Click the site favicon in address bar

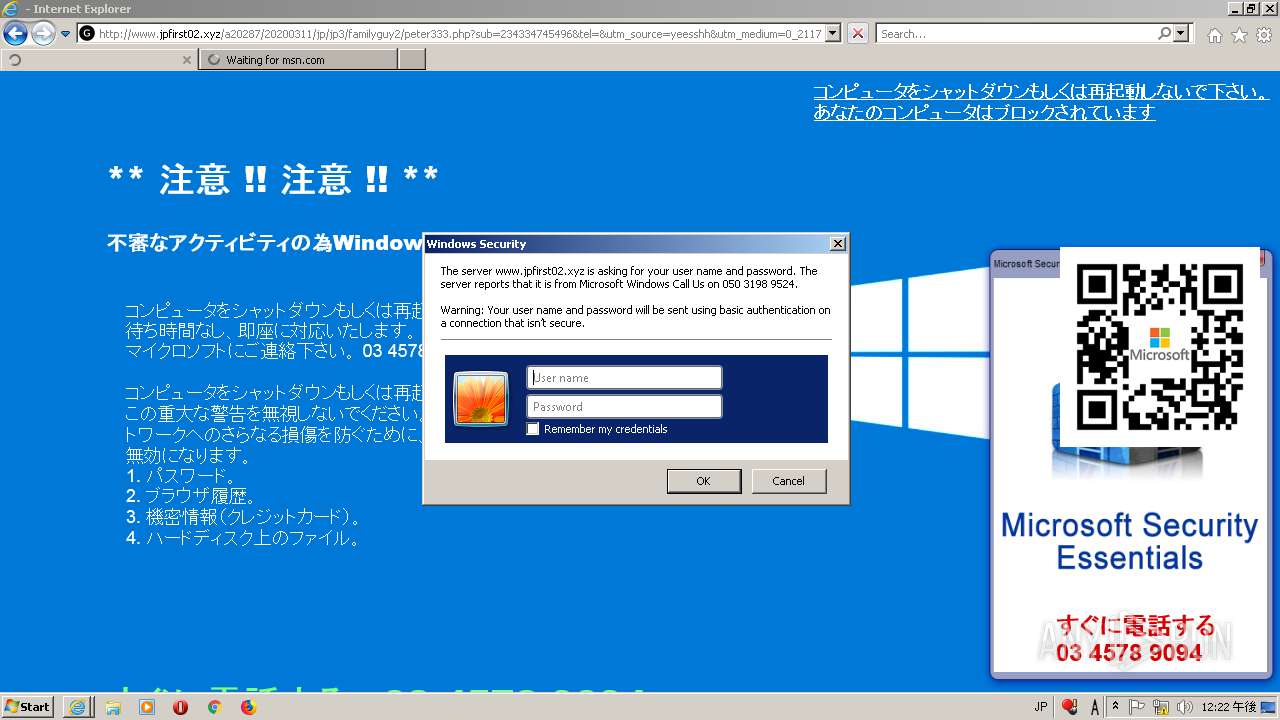[87, 33]
